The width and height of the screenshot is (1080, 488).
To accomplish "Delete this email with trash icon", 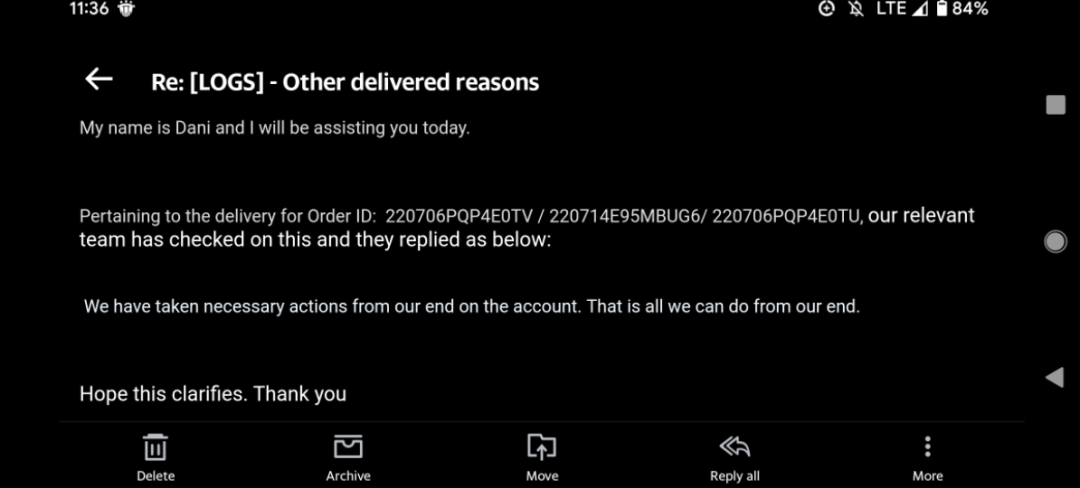I will (x=155, y=447).
